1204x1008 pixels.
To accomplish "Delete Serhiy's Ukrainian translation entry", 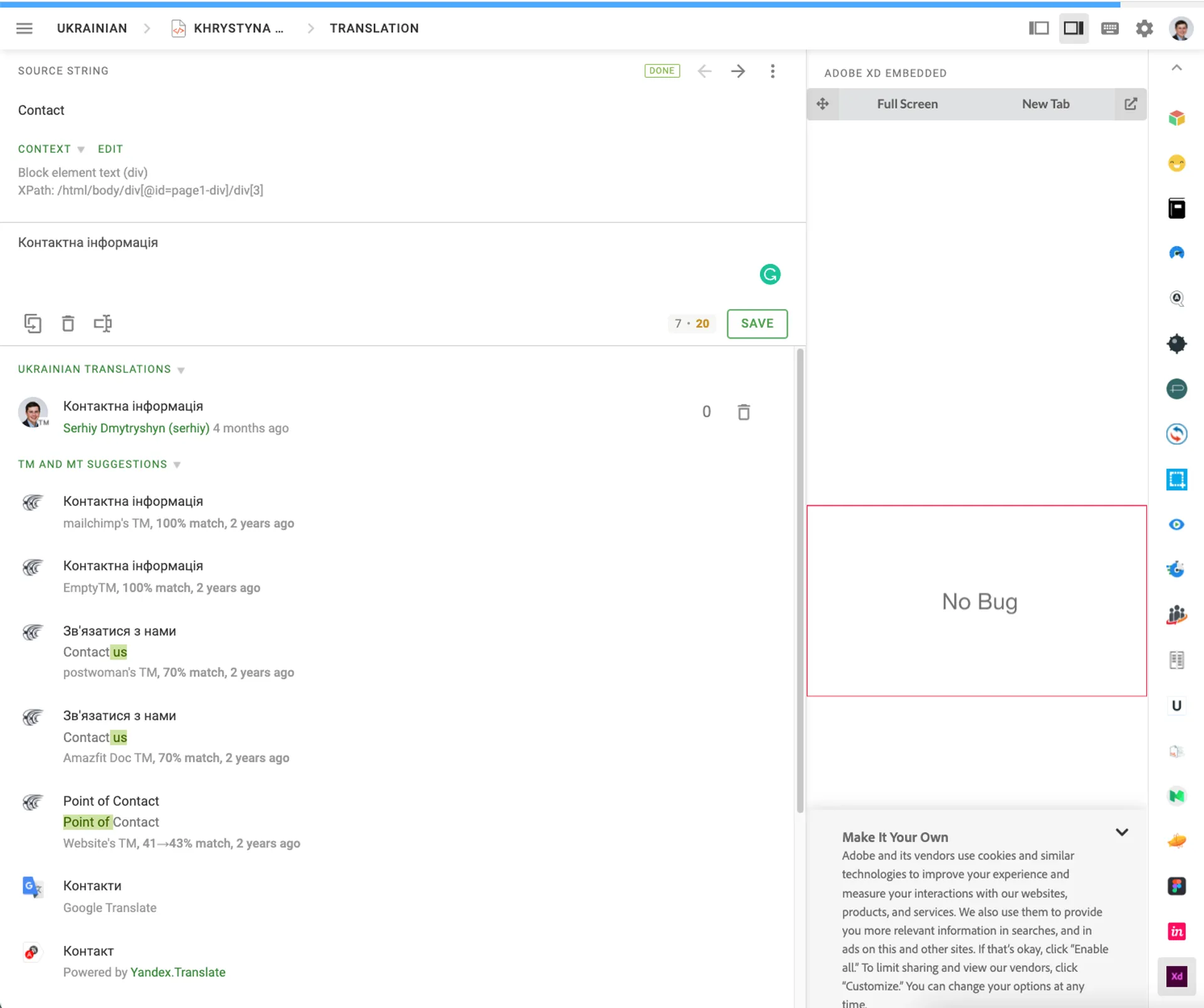I will [x=744, y=412].
